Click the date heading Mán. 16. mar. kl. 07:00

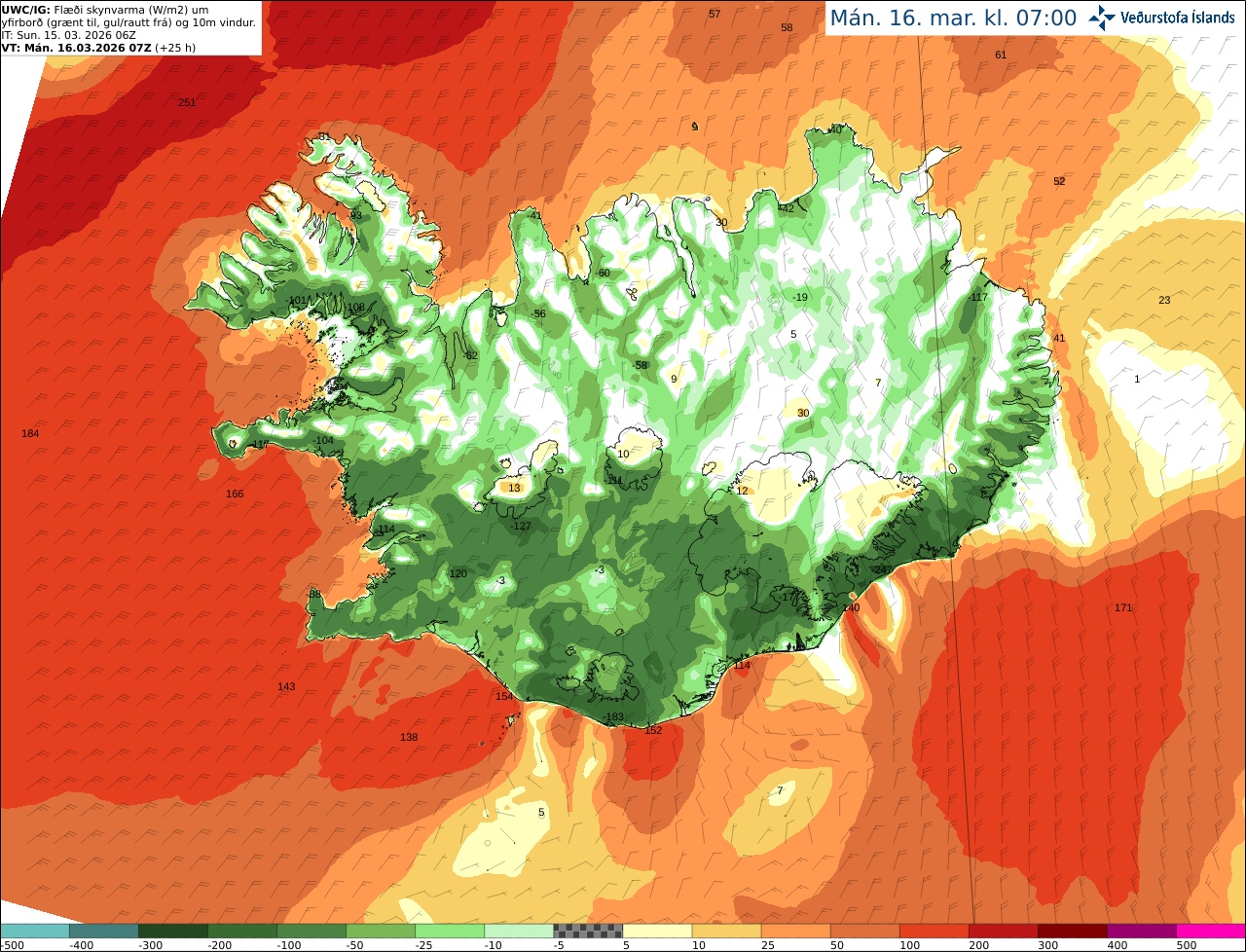(953, 18)
